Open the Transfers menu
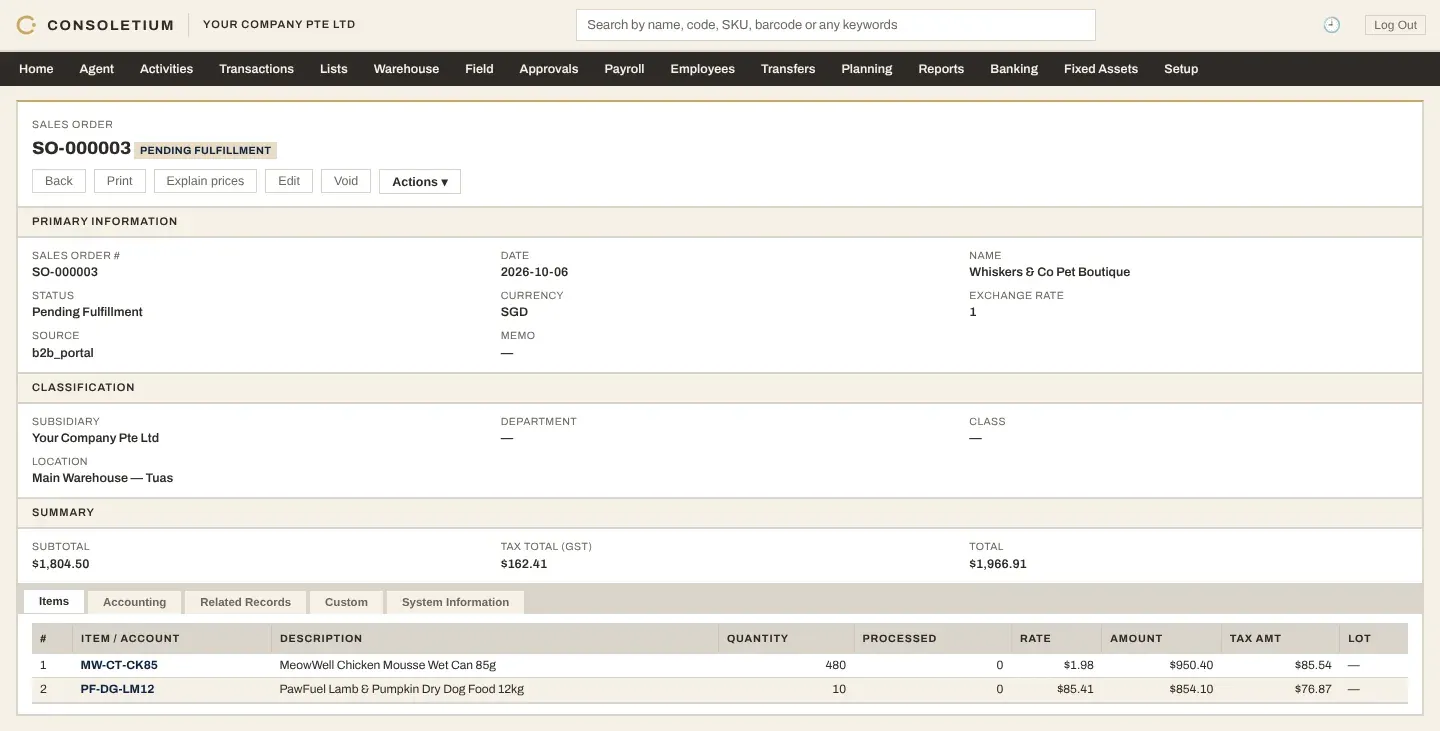Image resolution: width=1440 pixels, height=731 pixels. coord(788,69)
